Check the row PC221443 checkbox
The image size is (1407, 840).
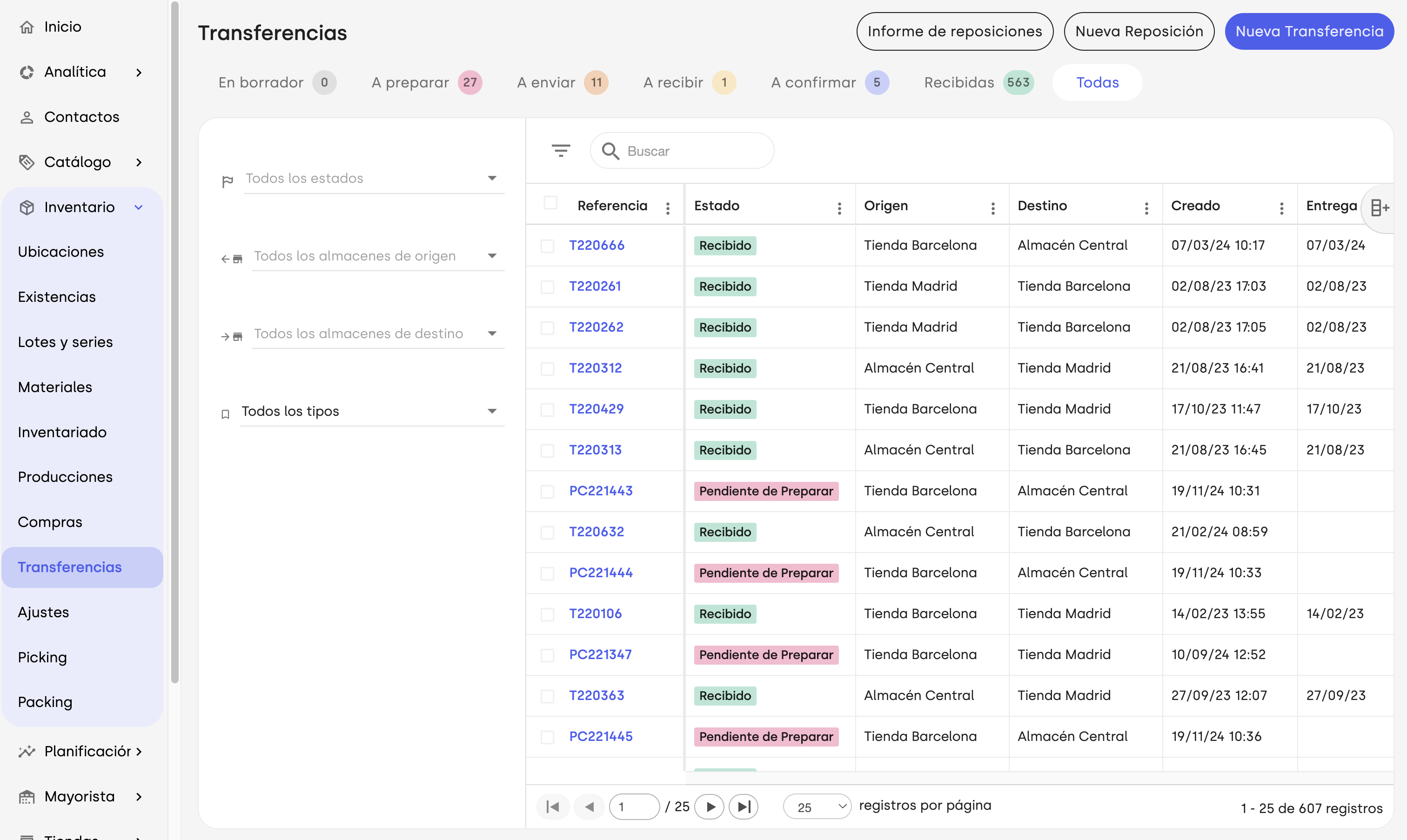coord(547,491)
